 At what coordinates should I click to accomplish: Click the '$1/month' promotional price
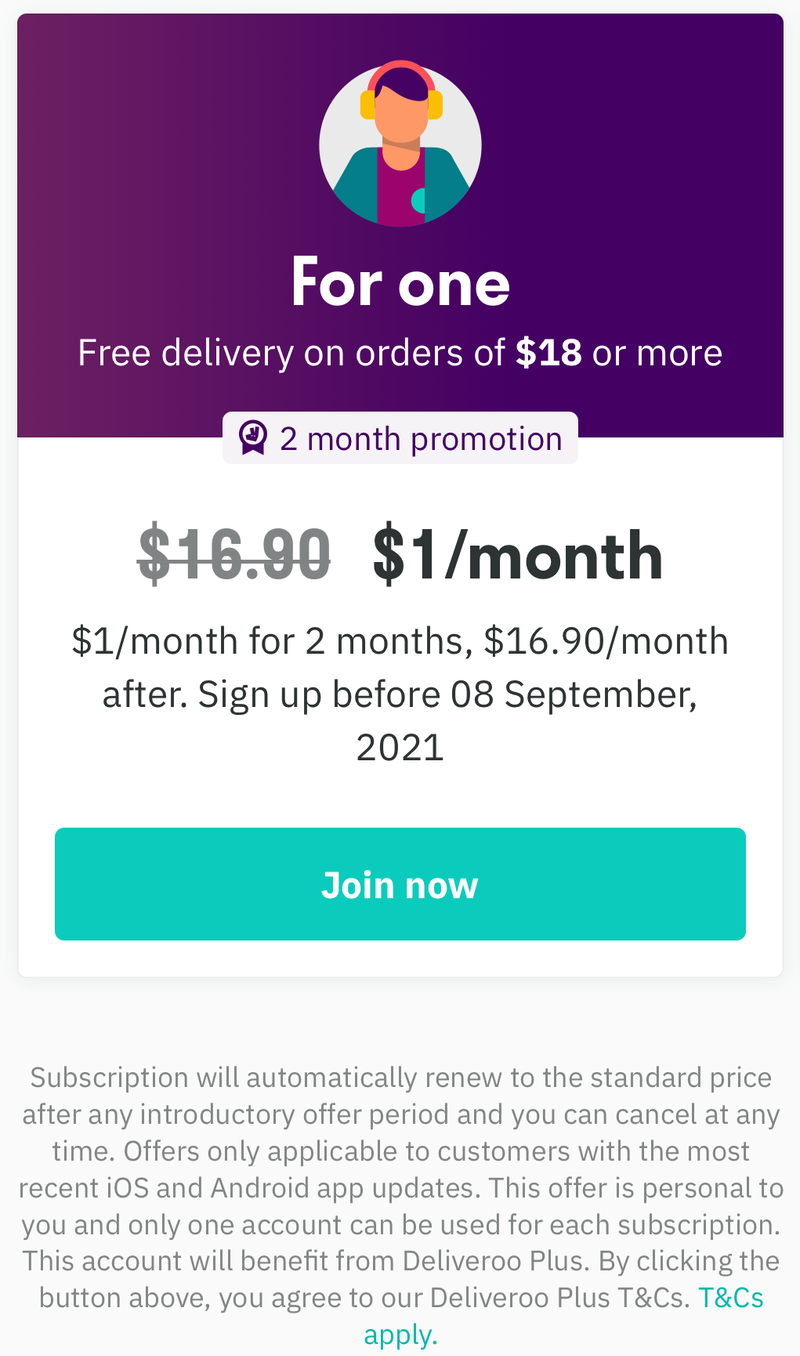(518, 556)
